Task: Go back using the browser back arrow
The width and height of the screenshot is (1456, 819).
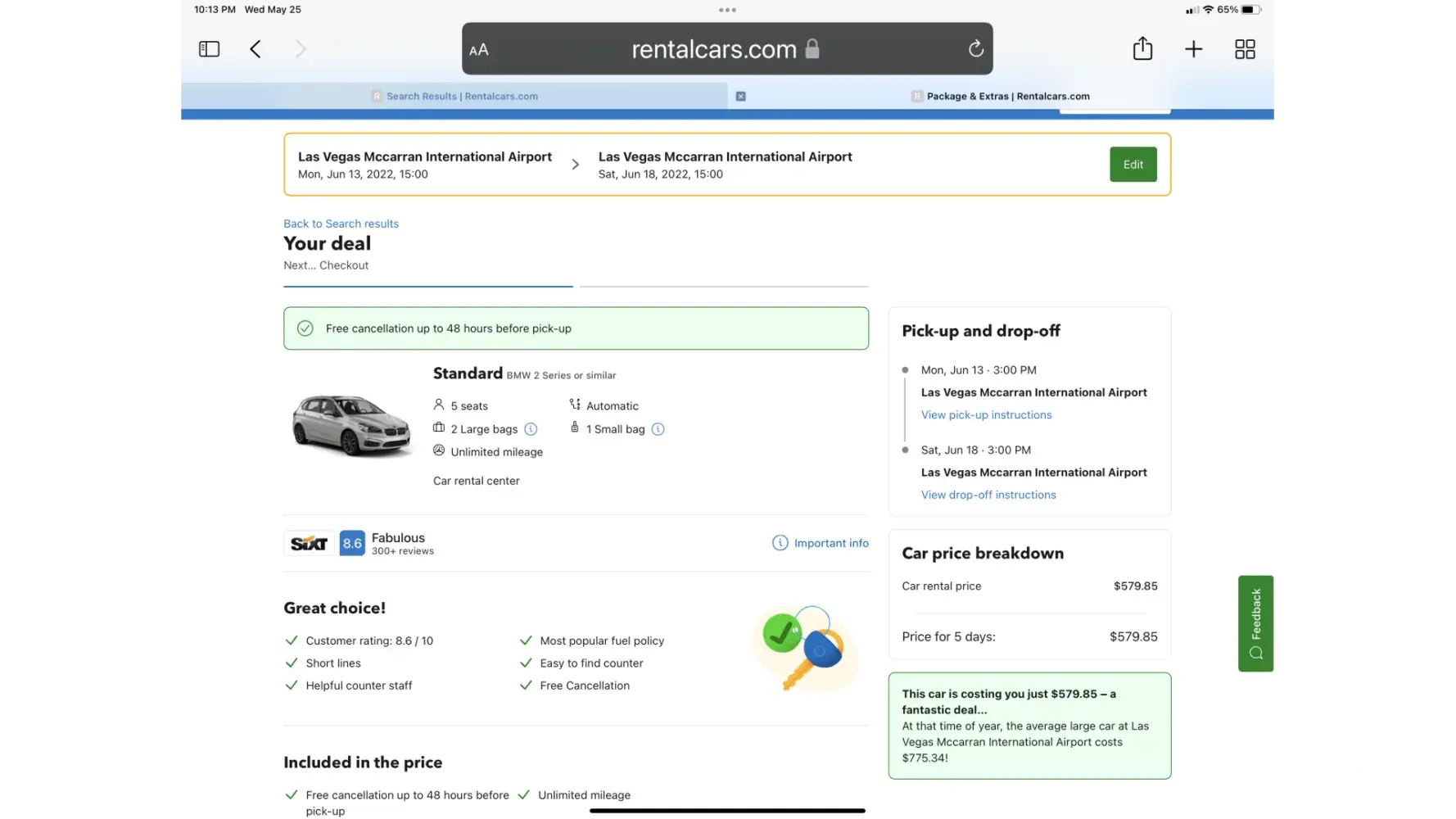Action: (x=255, y=49)
